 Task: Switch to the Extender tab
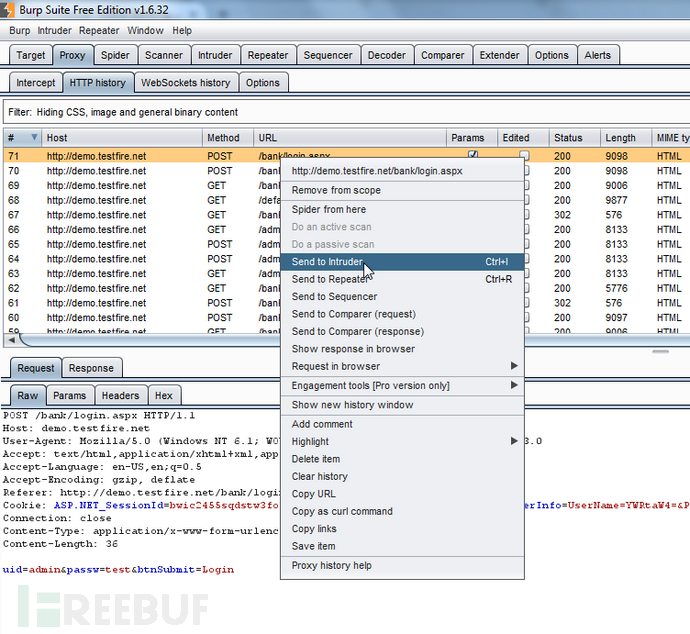pyautogui.click(x=499, y=55)
